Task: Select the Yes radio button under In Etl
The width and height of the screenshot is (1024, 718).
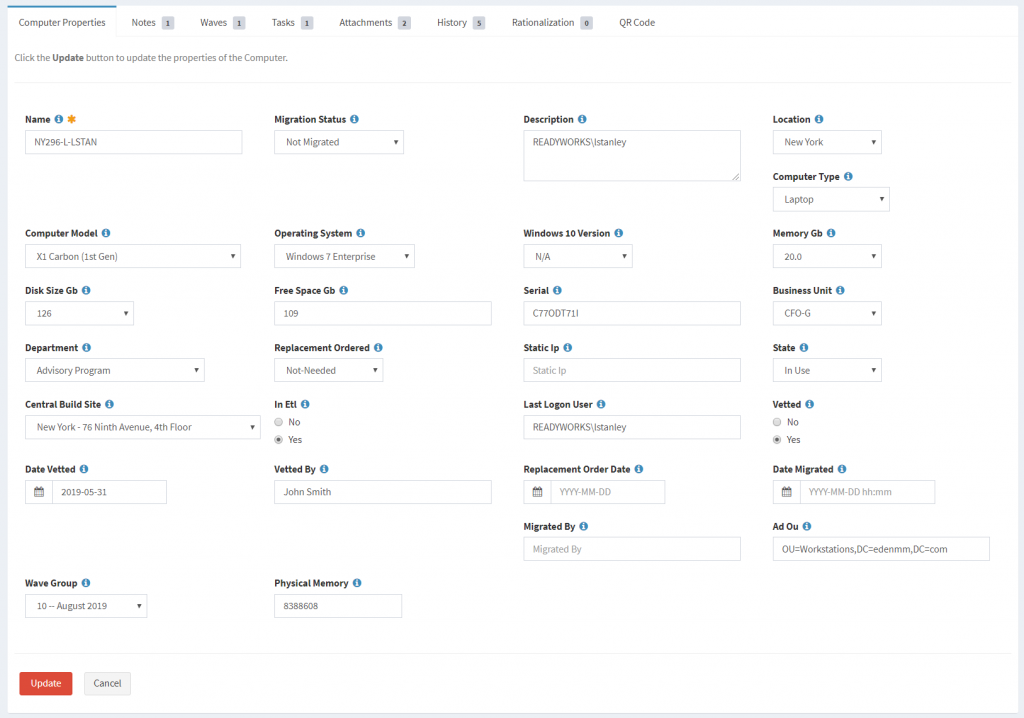Action: coord(278,439)
